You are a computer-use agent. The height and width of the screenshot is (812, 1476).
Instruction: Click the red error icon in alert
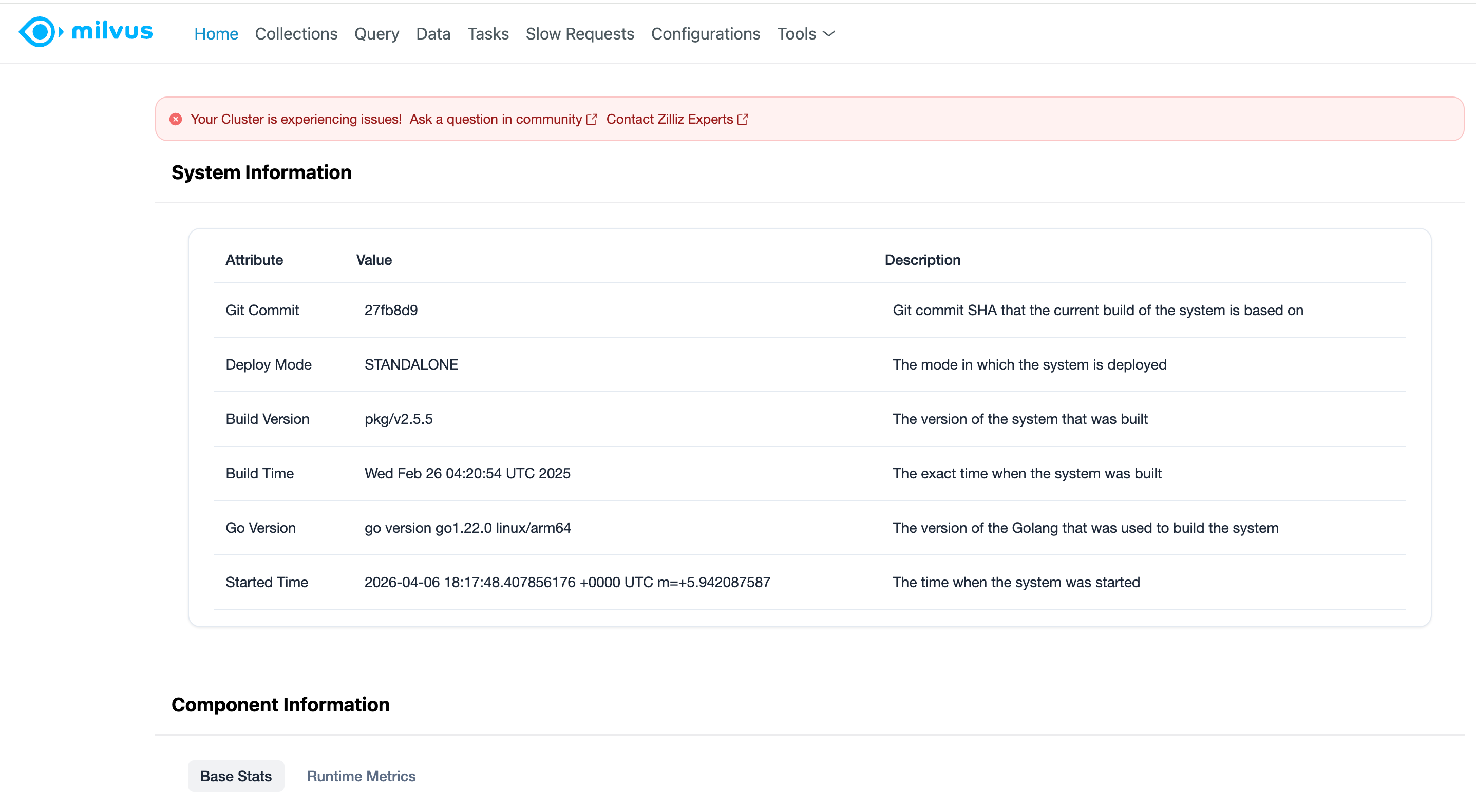tap(176, 119)
